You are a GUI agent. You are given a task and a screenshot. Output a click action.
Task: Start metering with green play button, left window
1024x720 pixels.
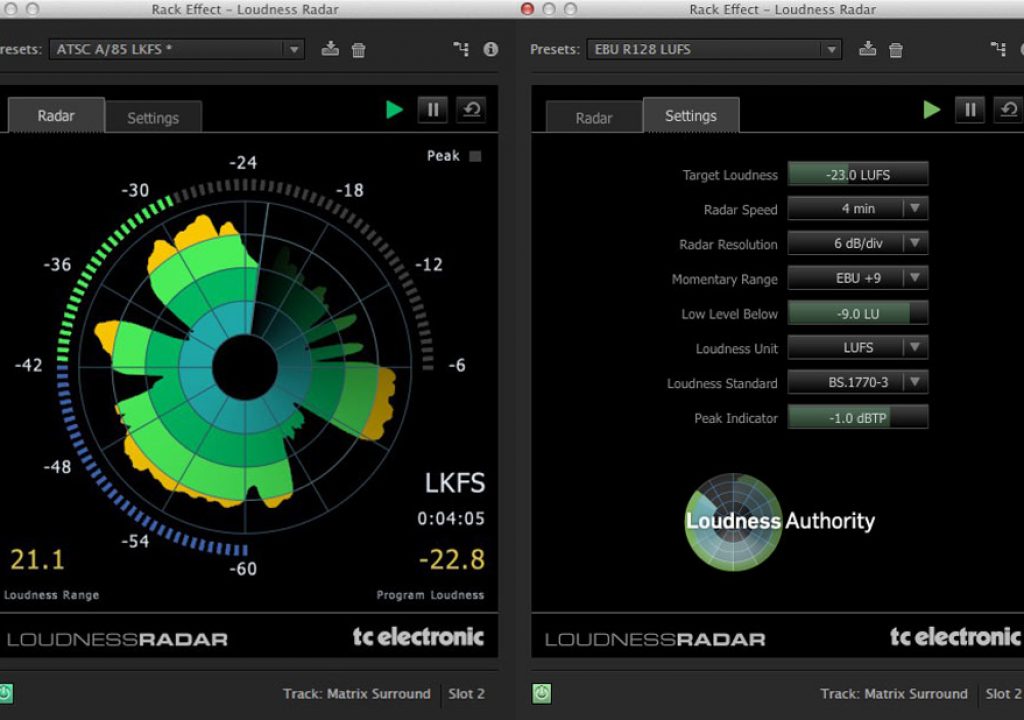click(x=394, y=110)
